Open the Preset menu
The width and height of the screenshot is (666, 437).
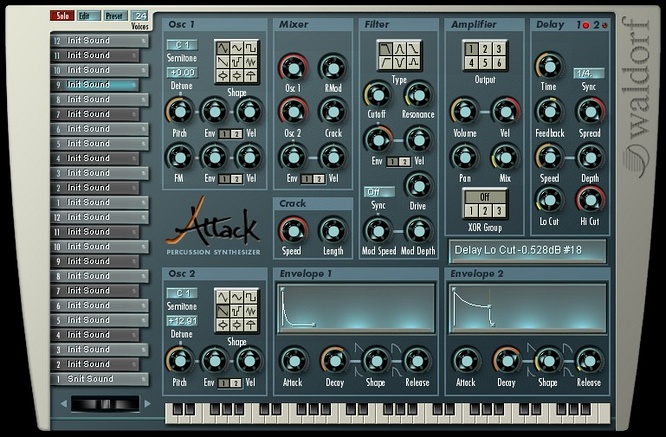click(116, 16)
